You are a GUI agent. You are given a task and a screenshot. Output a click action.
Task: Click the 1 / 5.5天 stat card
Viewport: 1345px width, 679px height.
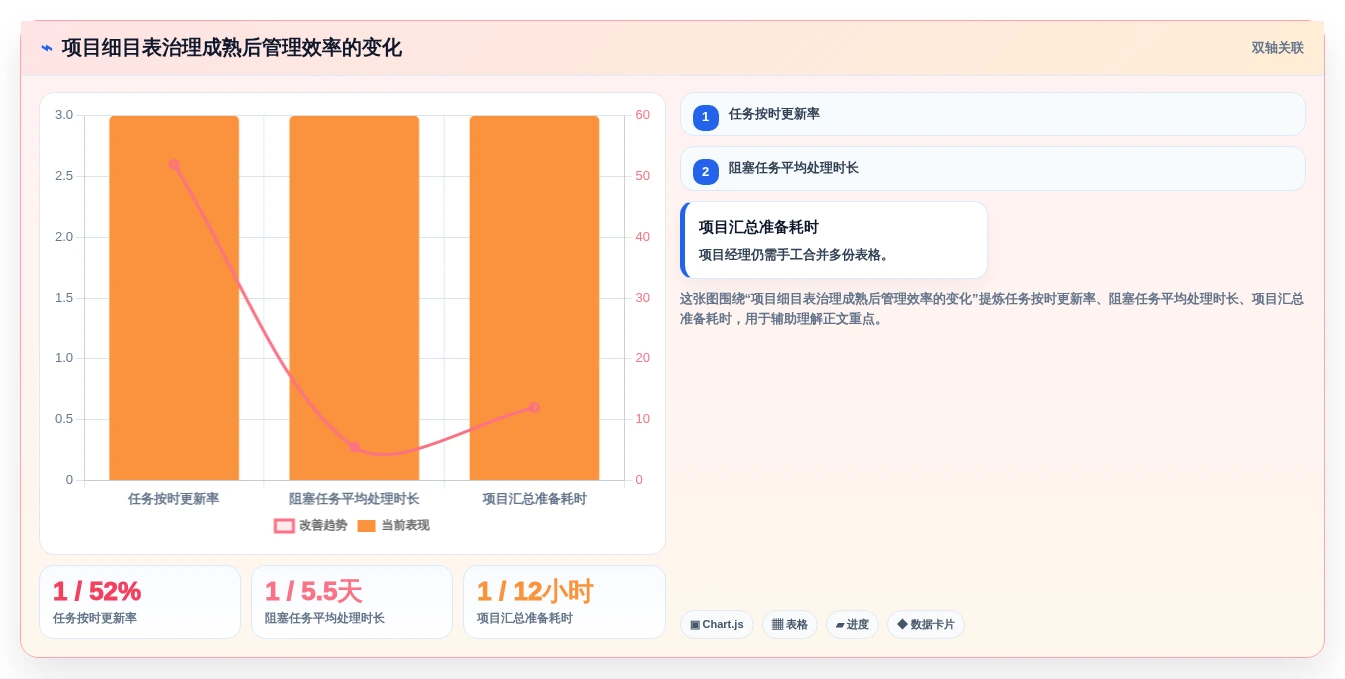[x=352, y=602]
